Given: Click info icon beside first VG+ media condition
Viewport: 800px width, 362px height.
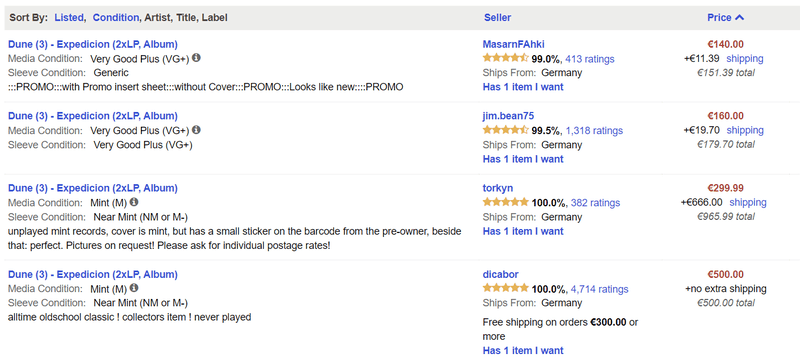Looking at the screenshot, I should click(196, 58).
